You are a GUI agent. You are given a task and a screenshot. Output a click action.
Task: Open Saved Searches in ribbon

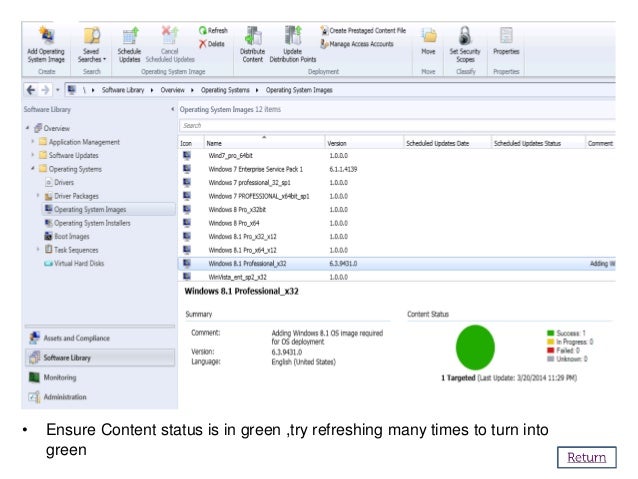pyautogui.click(x=93, y=36)
